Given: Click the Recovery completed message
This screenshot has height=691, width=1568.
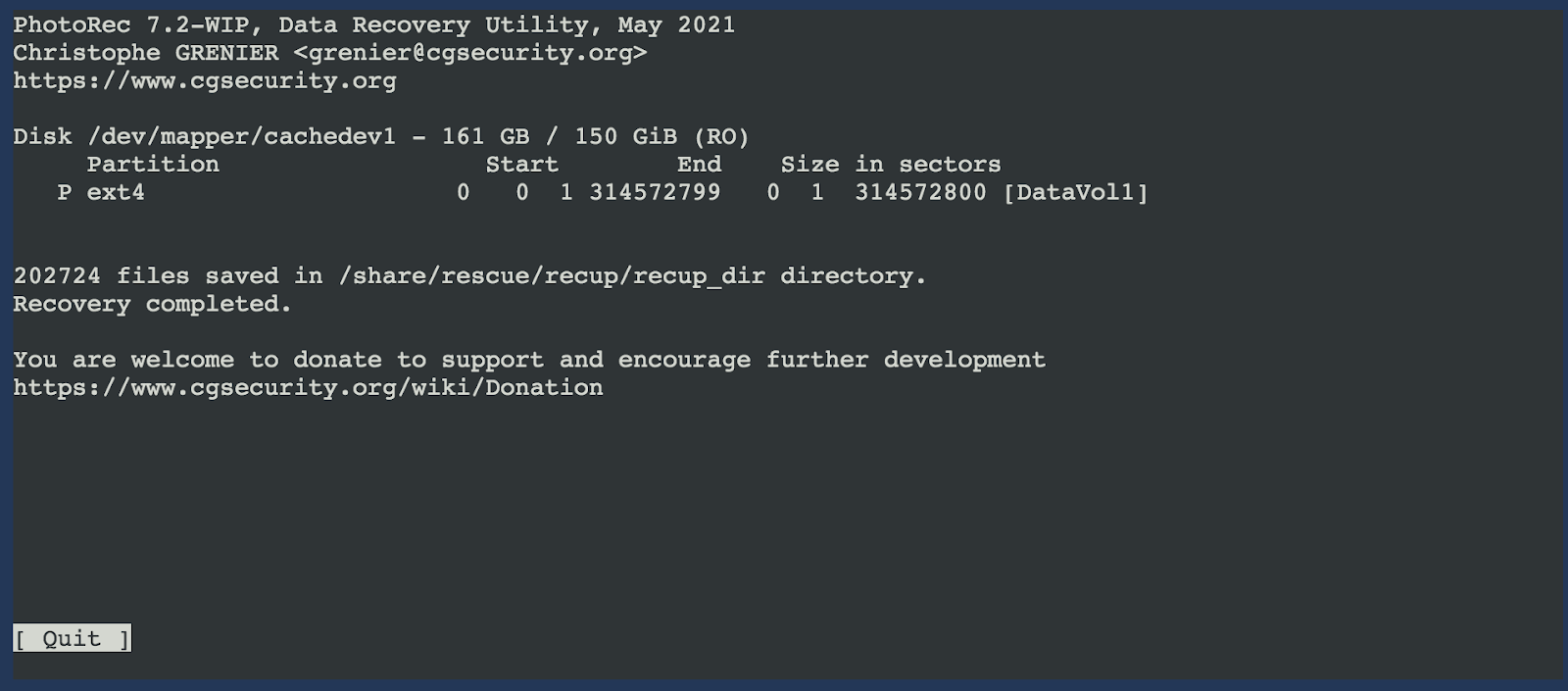Looking at the screenshot, I should coord(152,304).
